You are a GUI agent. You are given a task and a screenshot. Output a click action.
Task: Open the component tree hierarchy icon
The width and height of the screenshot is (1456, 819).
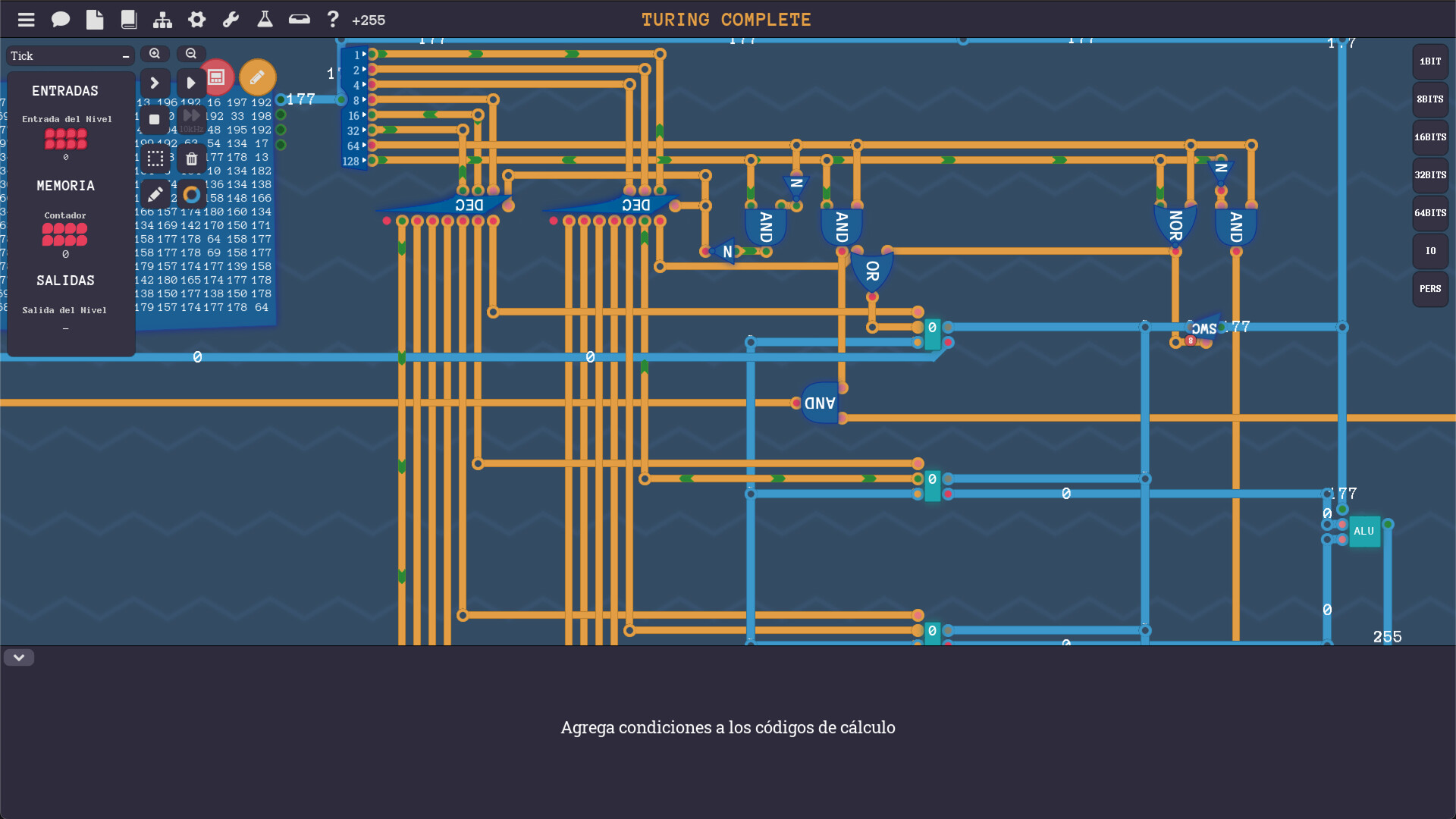[162, 20]
